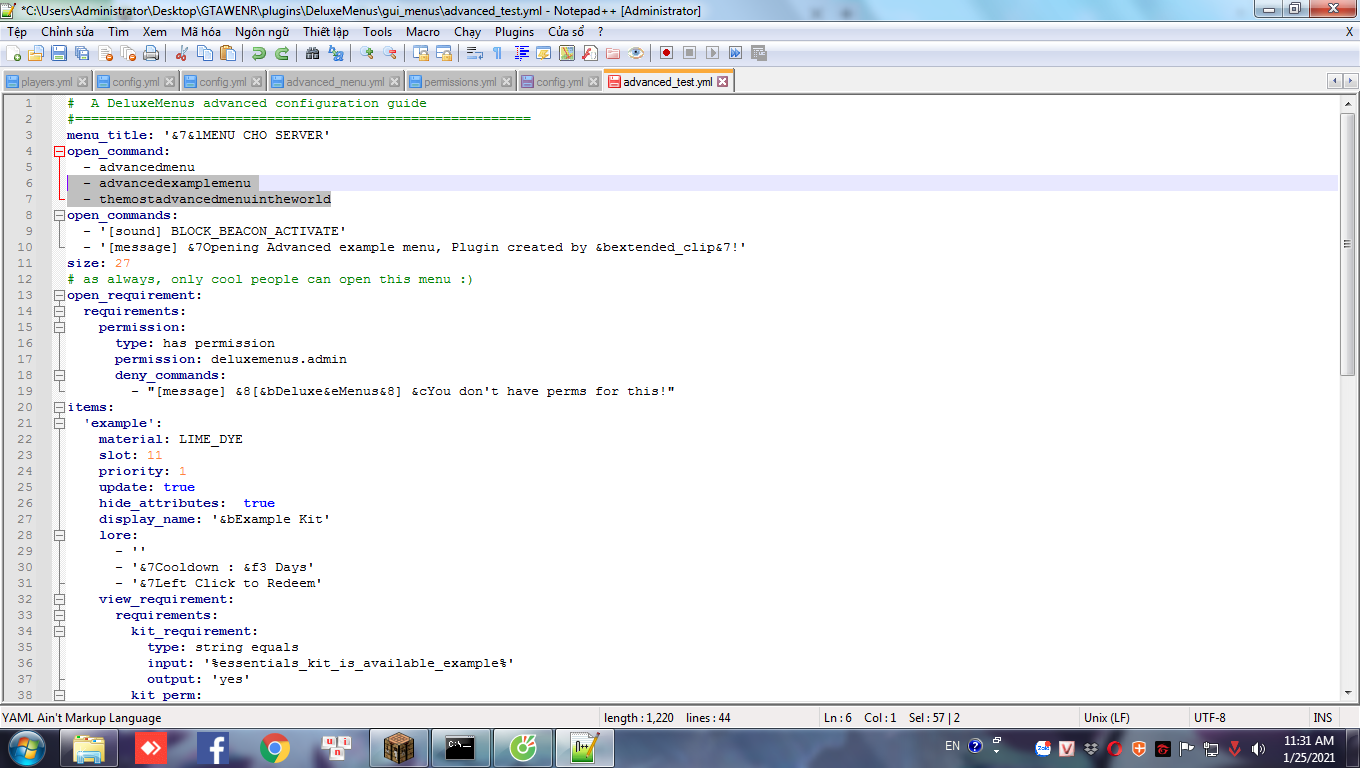Open the user-defined language icon
Screen dimensions: 1360x768
(545, 53)
